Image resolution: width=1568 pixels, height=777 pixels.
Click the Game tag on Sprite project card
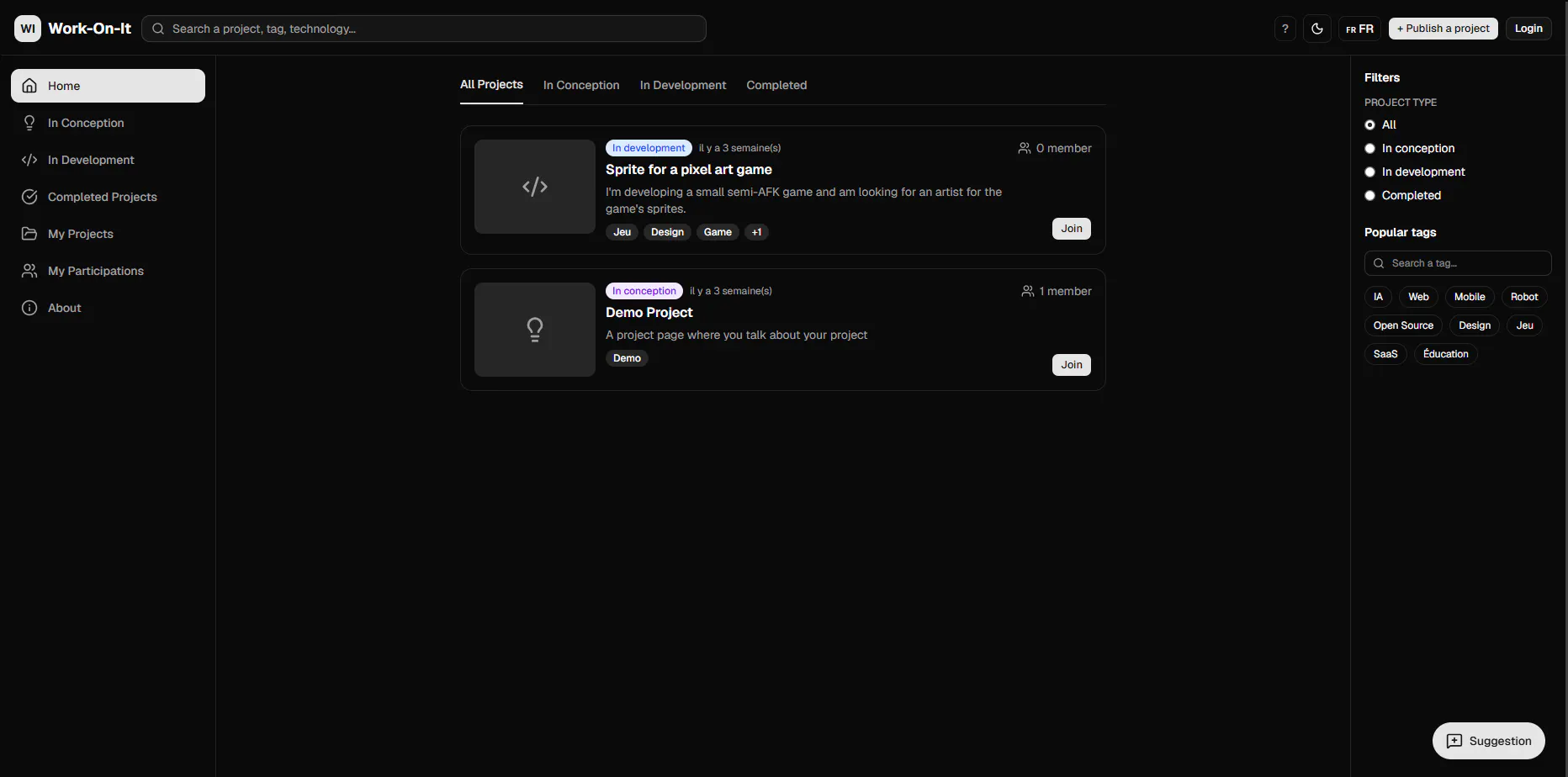(718, 232)
